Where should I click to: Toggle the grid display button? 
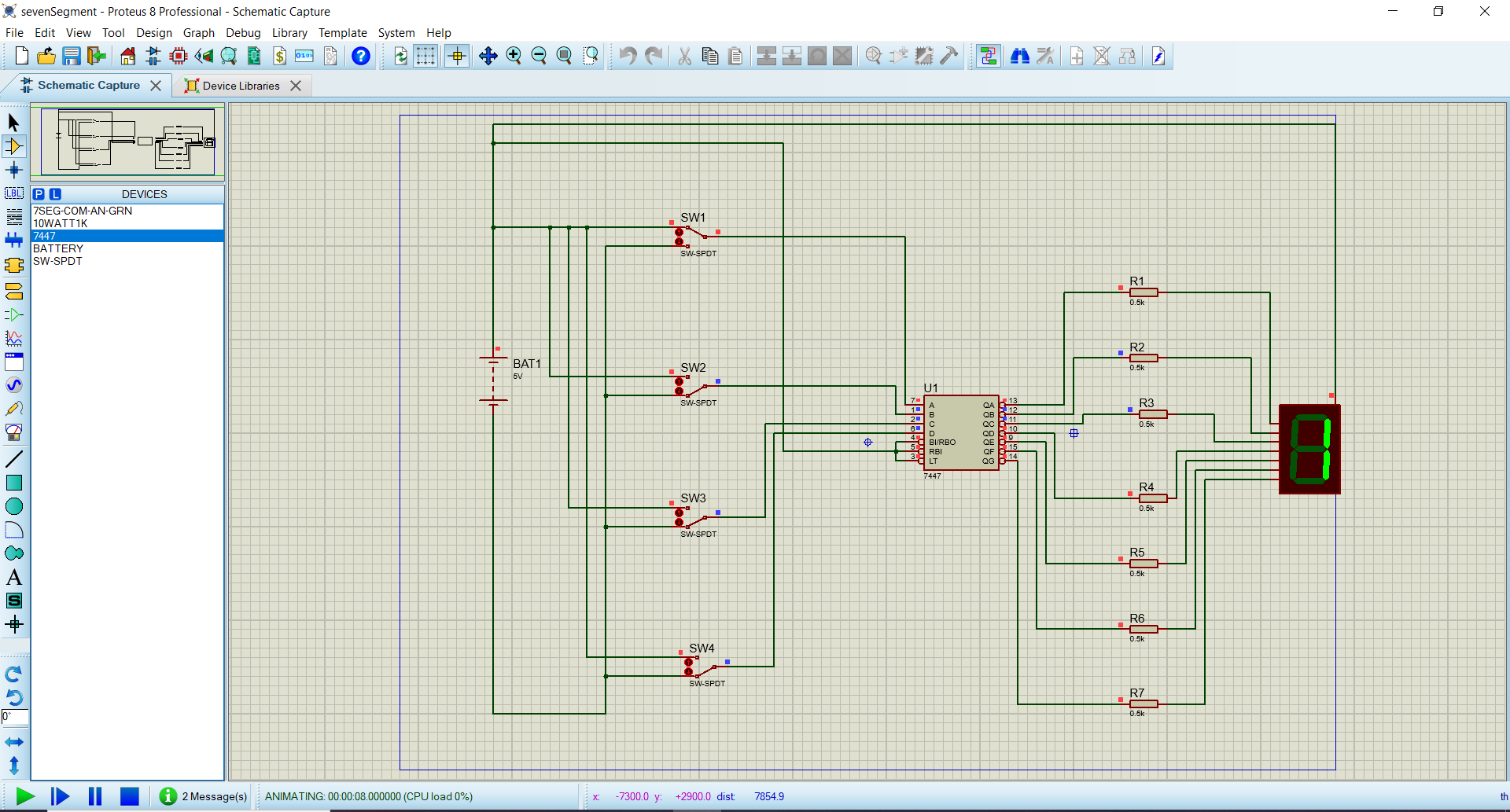coord(425,56)
